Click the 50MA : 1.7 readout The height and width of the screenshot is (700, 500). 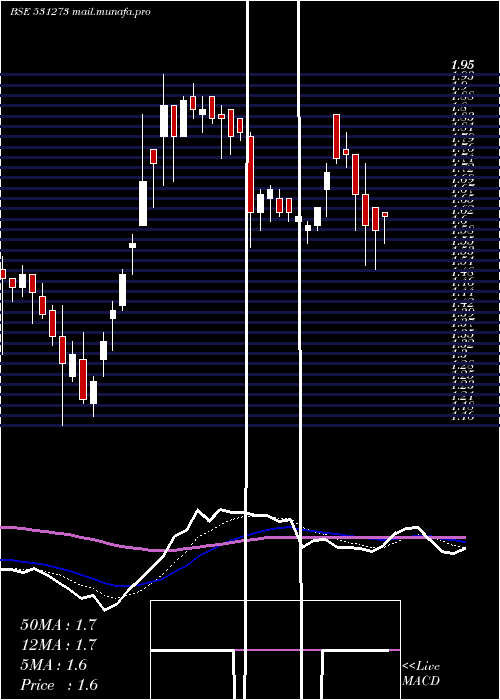click(x=58, y=625)
